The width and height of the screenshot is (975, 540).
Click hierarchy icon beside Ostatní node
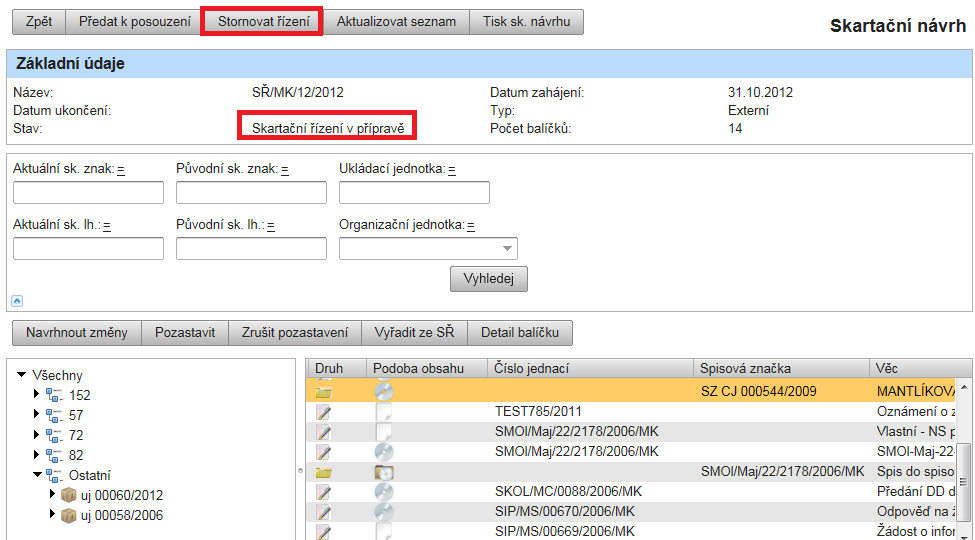point(54,475)
